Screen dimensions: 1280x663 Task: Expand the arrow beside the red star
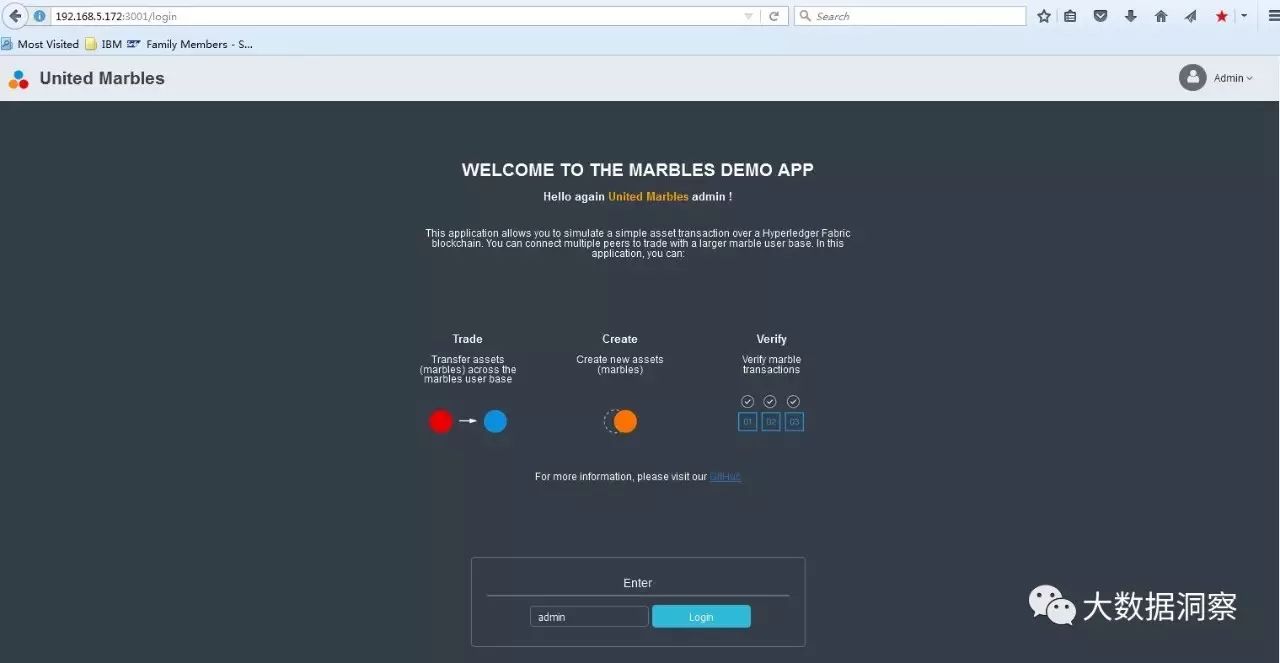1244,16
